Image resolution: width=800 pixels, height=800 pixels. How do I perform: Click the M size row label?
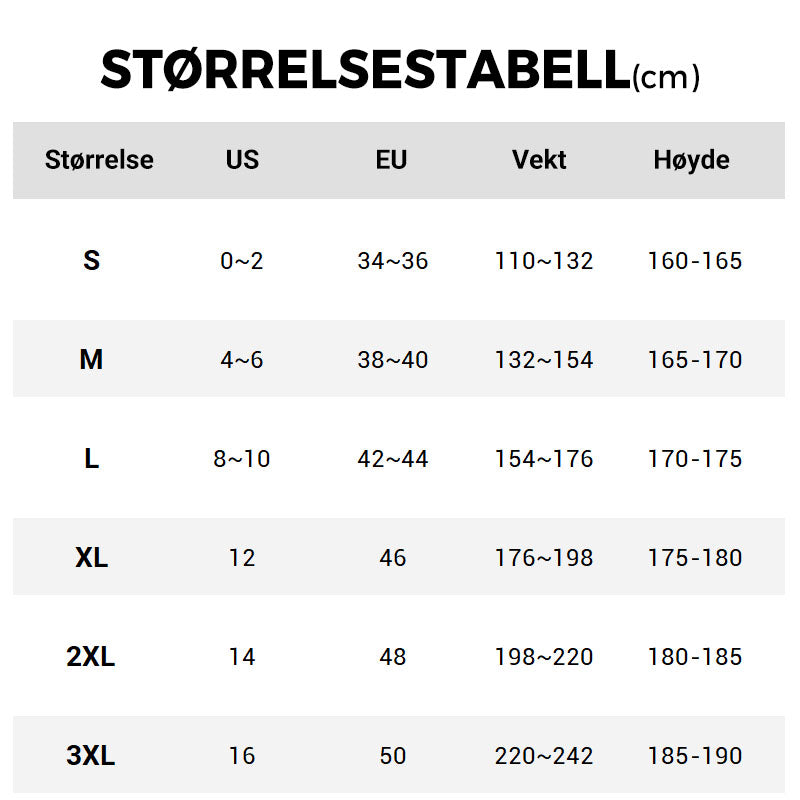click(91, 360)
